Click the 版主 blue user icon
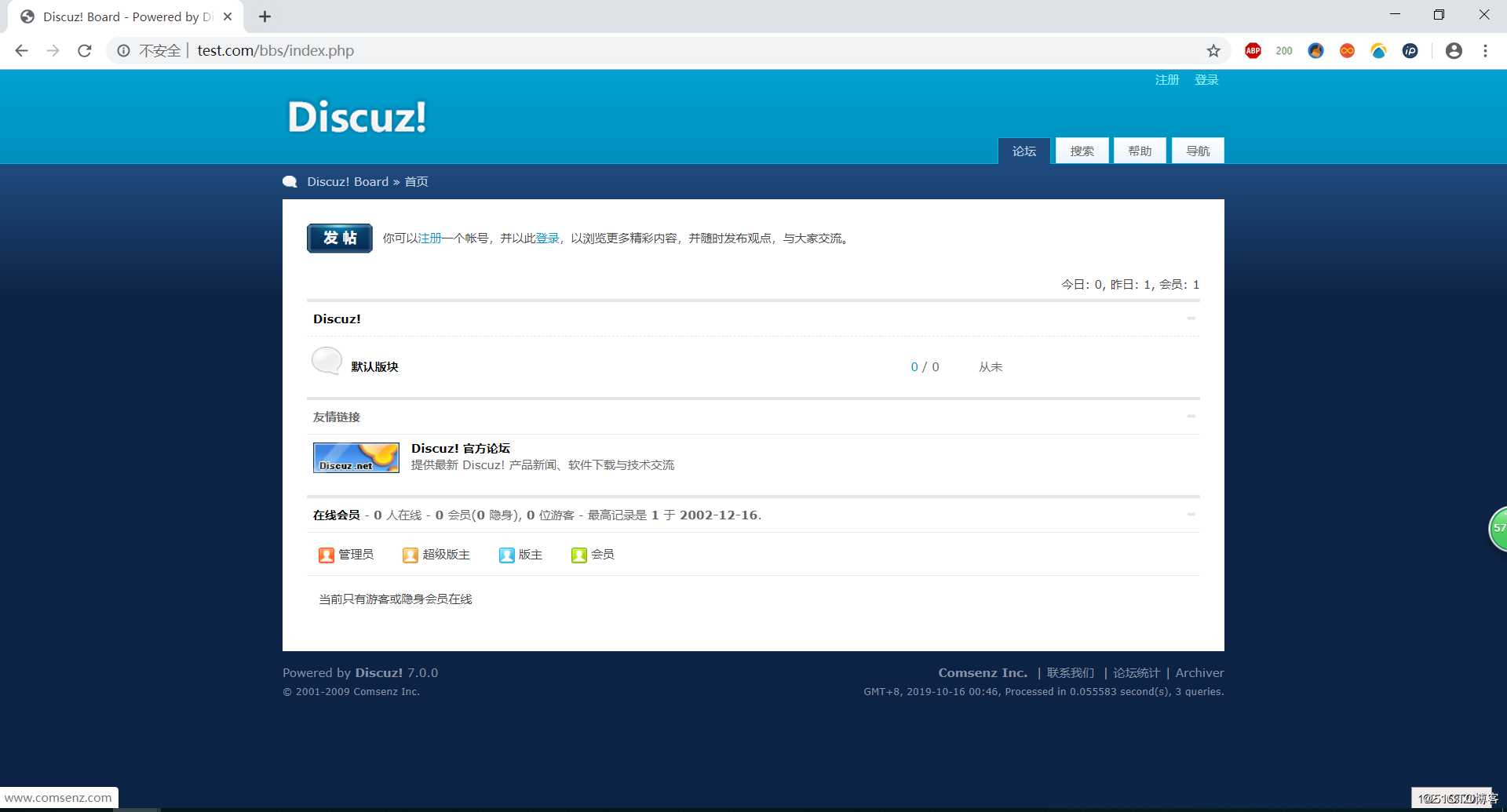The image size is (1507, 812). coord(506,555)
